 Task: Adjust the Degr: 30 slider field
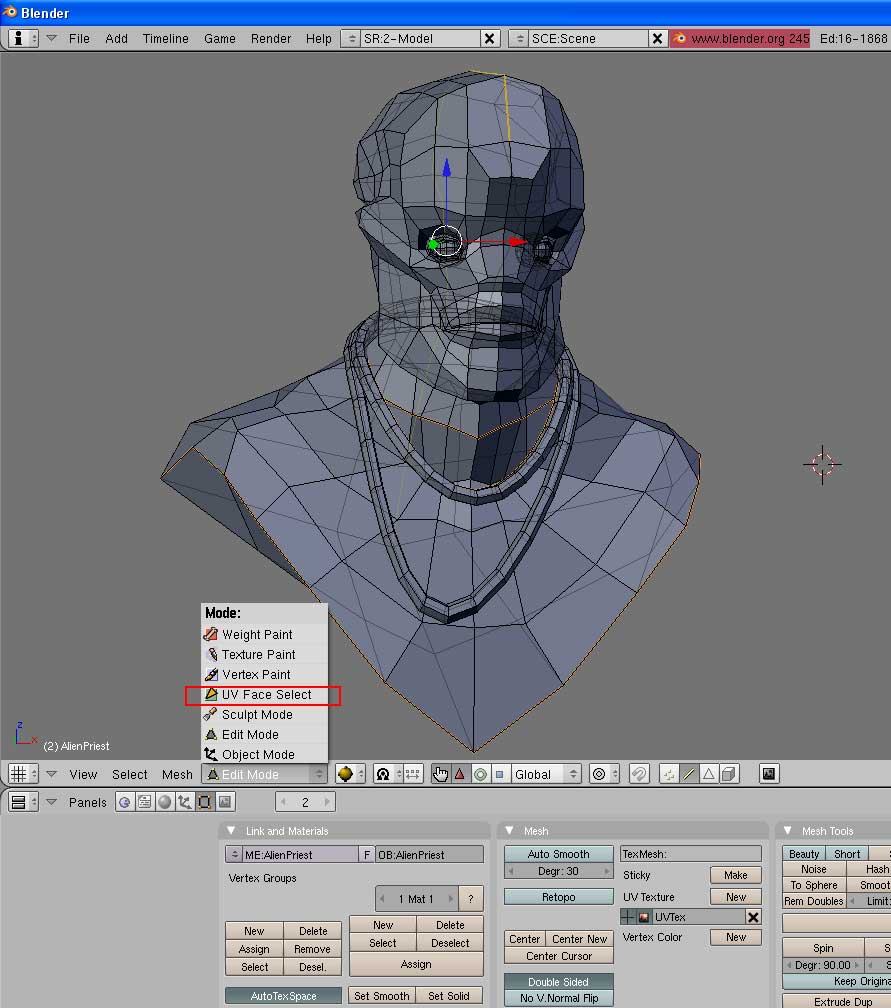558,871
